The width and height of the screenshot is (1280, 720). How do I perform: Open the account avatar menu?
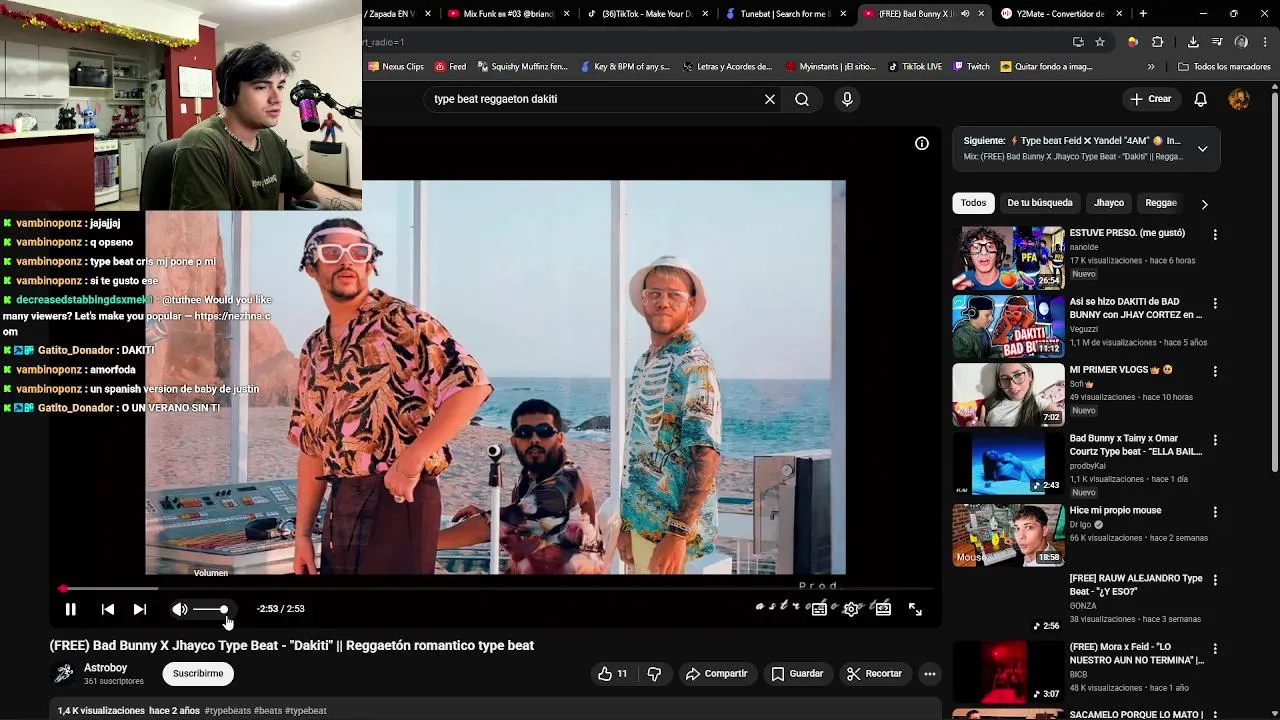coord(1239,99)
